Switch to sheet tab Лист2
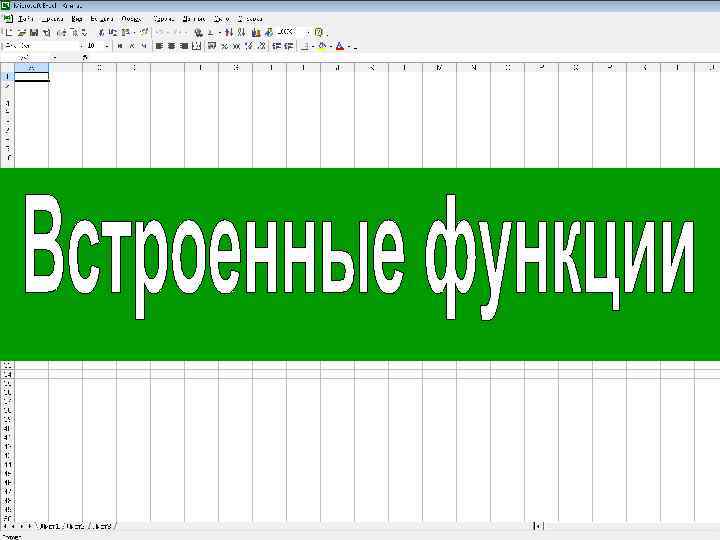The width and height of the screenshot is (720, 540). tap(75, 526)
